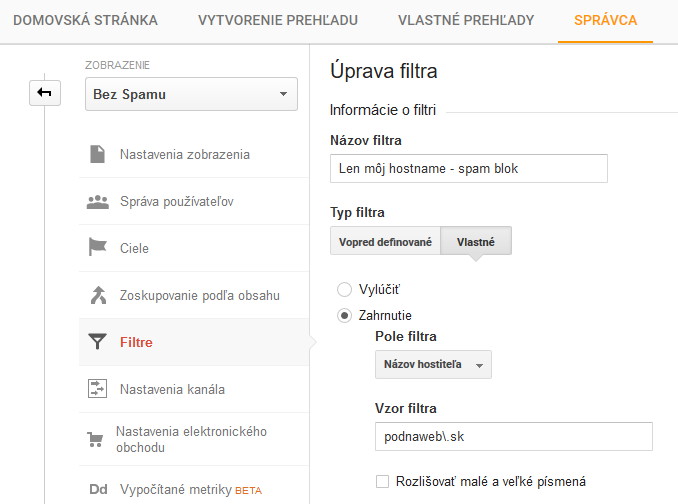
Task: Choose the Vlastné filter type button
Action: pos(476,242)
